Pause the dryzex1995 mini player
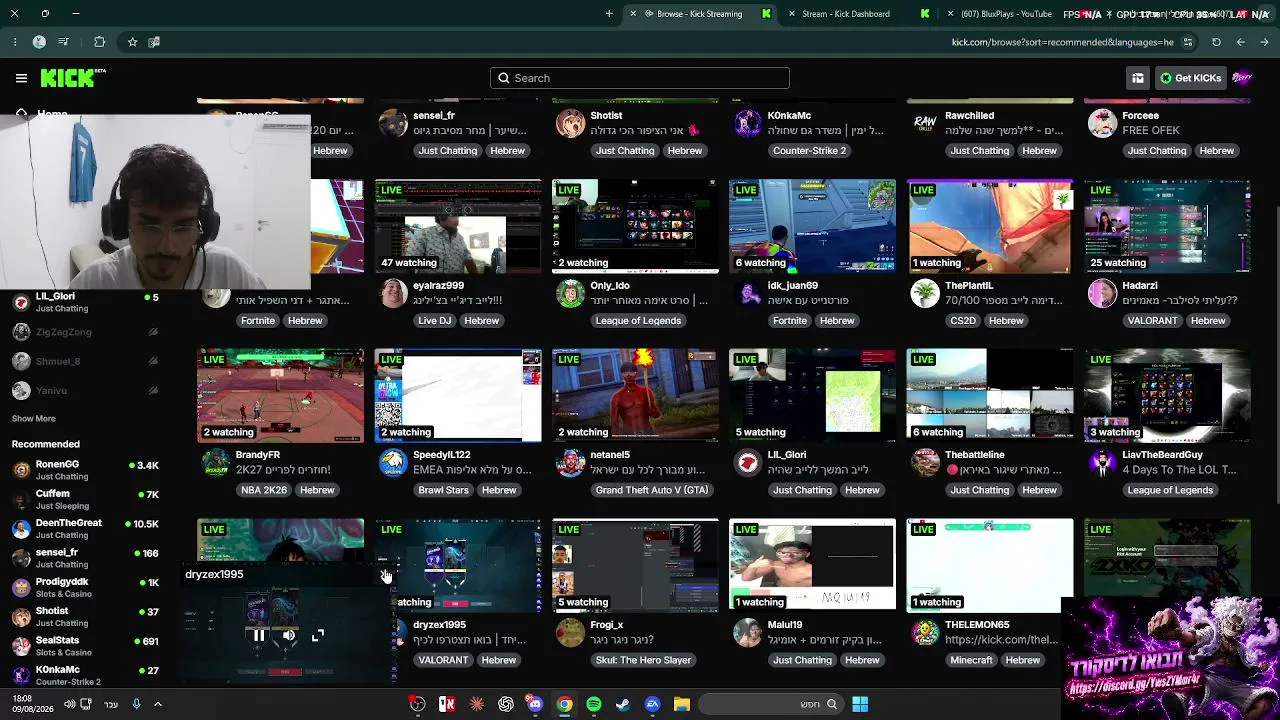This screenshot has height=720, width=1280. coord(259,635)
